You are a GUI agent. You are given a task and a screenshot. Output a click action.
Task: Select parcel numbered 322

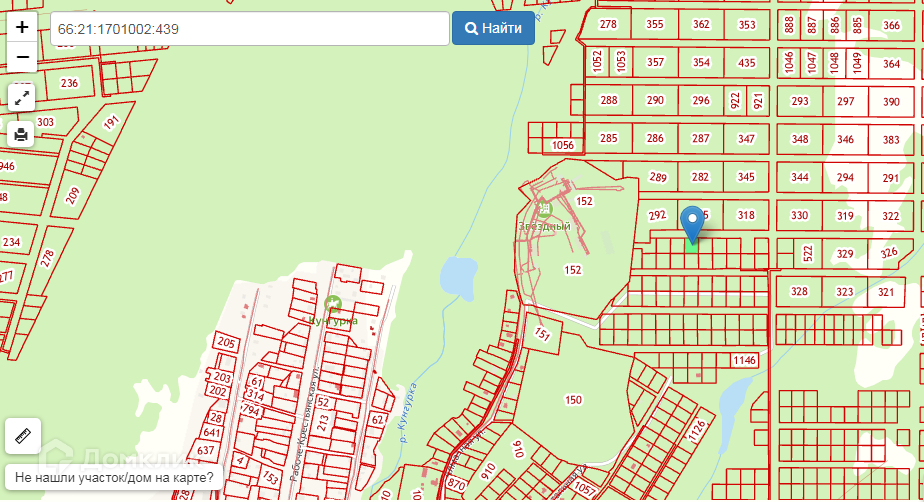[x=891, y=216]
